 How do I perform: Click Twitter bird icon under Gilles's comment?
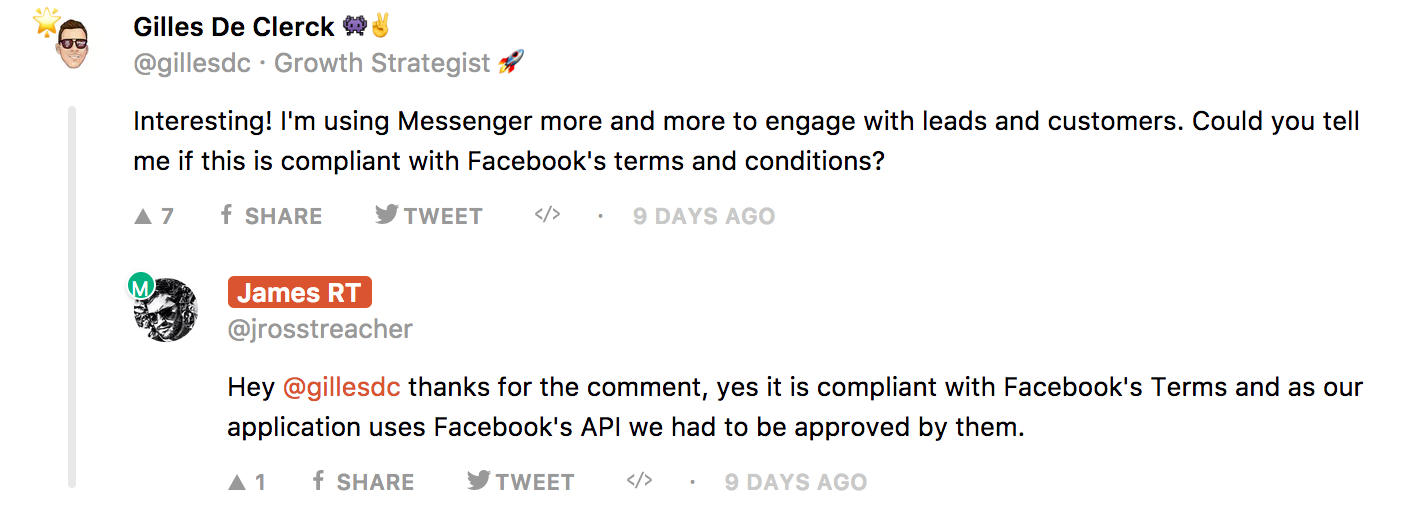tap(387, 215)
